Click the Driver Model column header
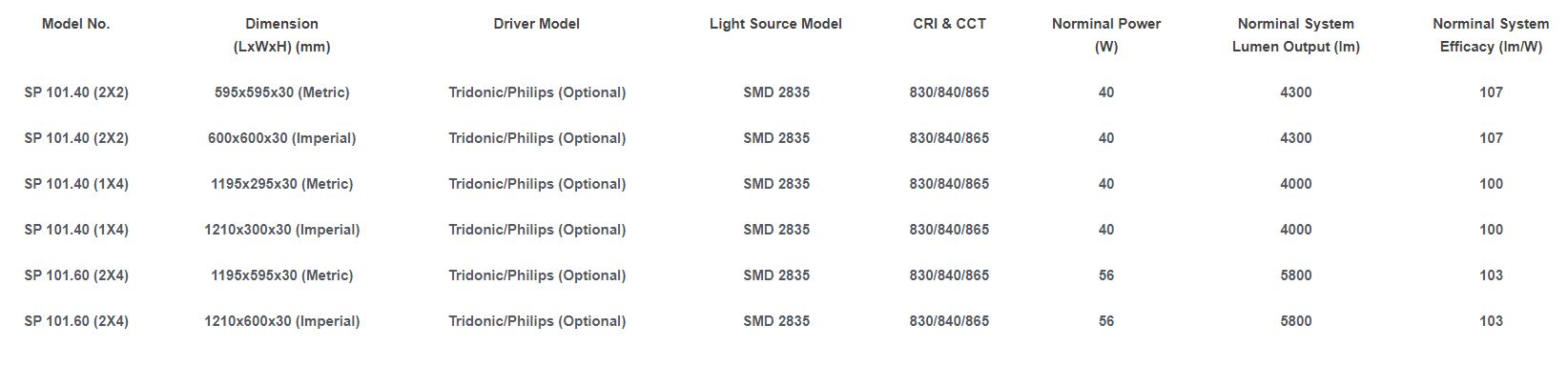 pyautogui.click(x=537, y=24)
